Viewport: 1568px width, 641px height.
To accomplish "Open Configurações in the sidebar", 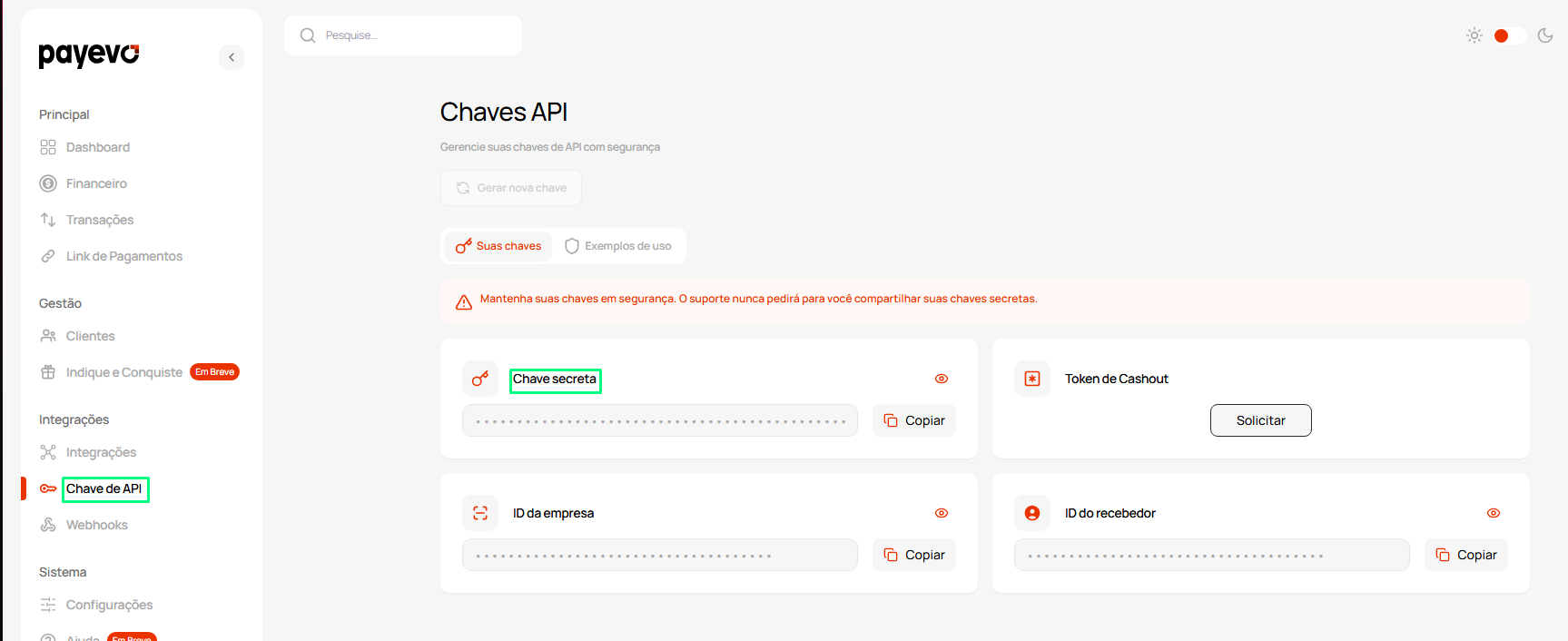I will pos(109,605).
